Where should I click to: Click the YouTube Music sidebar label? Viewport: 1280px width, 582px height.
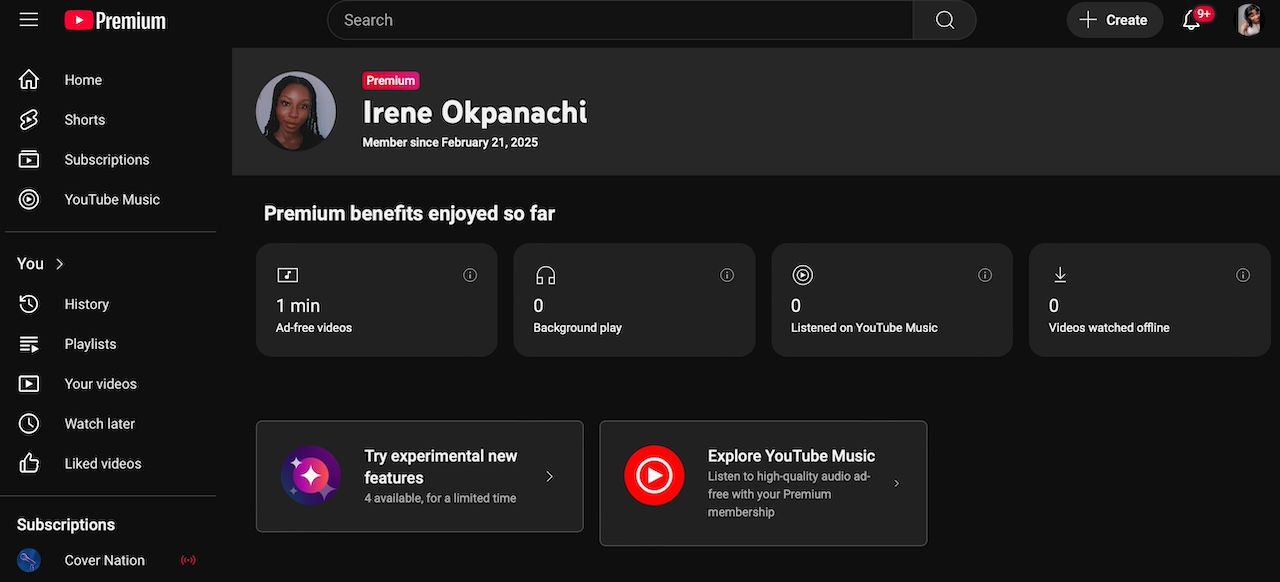pyautogui.click(x=112, y=199)
